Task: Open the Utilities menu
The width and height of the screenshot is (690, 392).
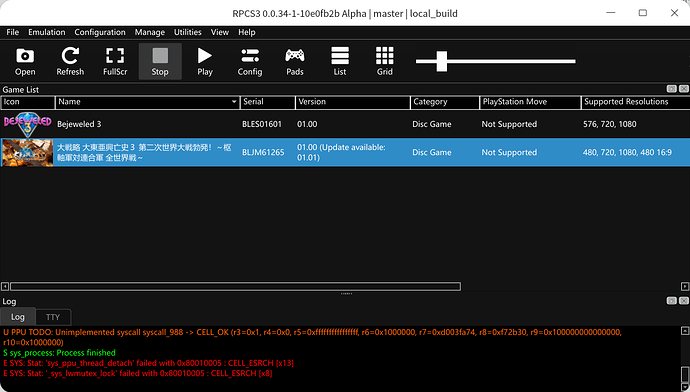Action: [x=187, y=32]
